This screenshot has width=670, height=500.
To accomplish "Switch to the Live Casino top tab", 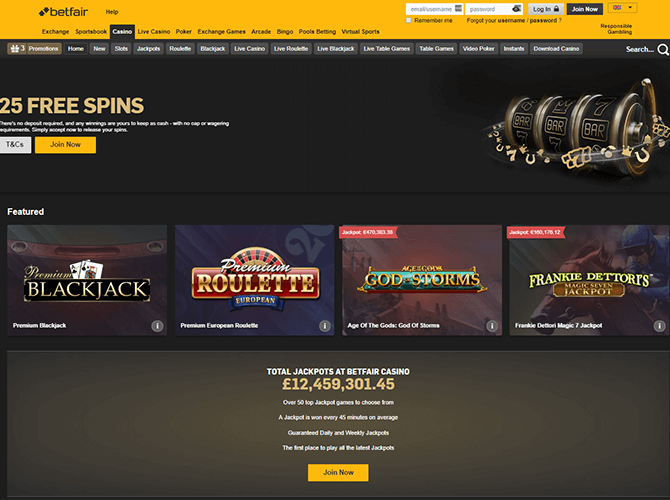I will coord(154,32).
